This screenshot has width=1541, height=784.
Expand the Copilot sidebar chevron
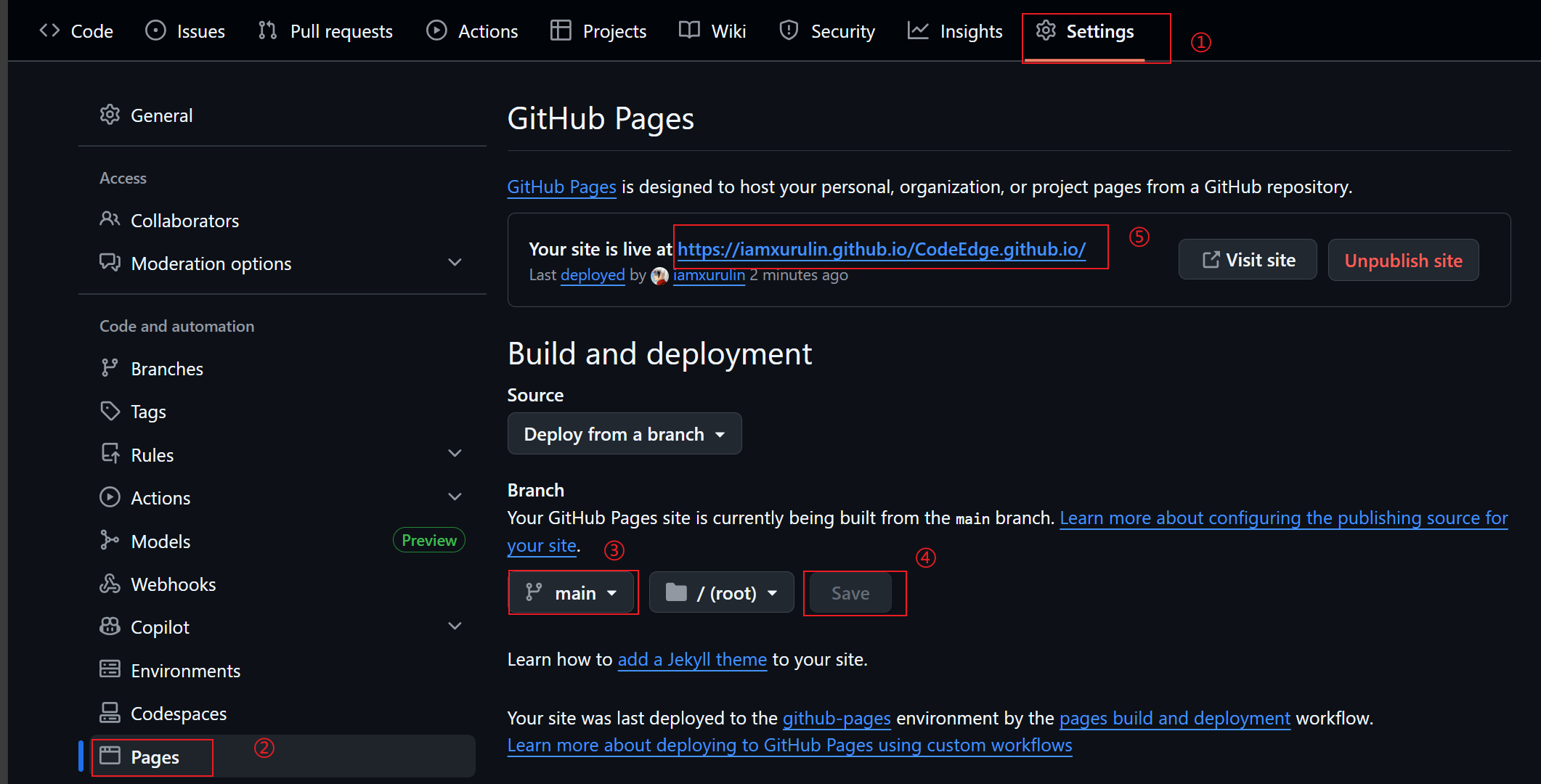[x=455, y=626]
